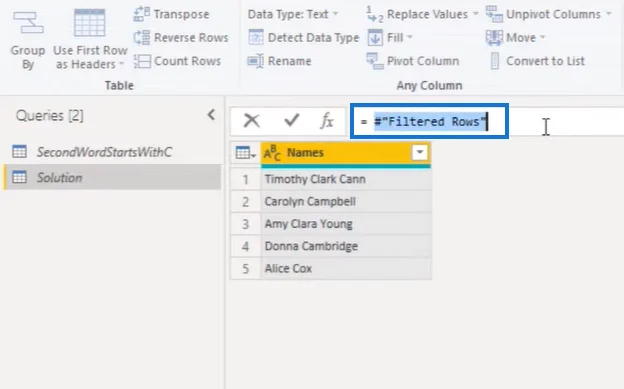624x389 pixels.
Task: Click the Detect Data Type label
Action: (x=314, y=37)
